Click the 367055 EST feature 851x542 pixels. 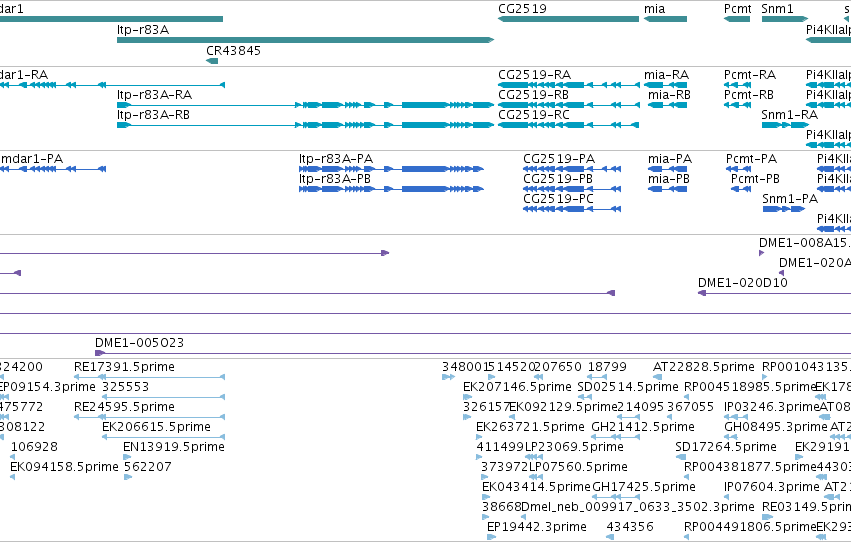pos(670,417)
